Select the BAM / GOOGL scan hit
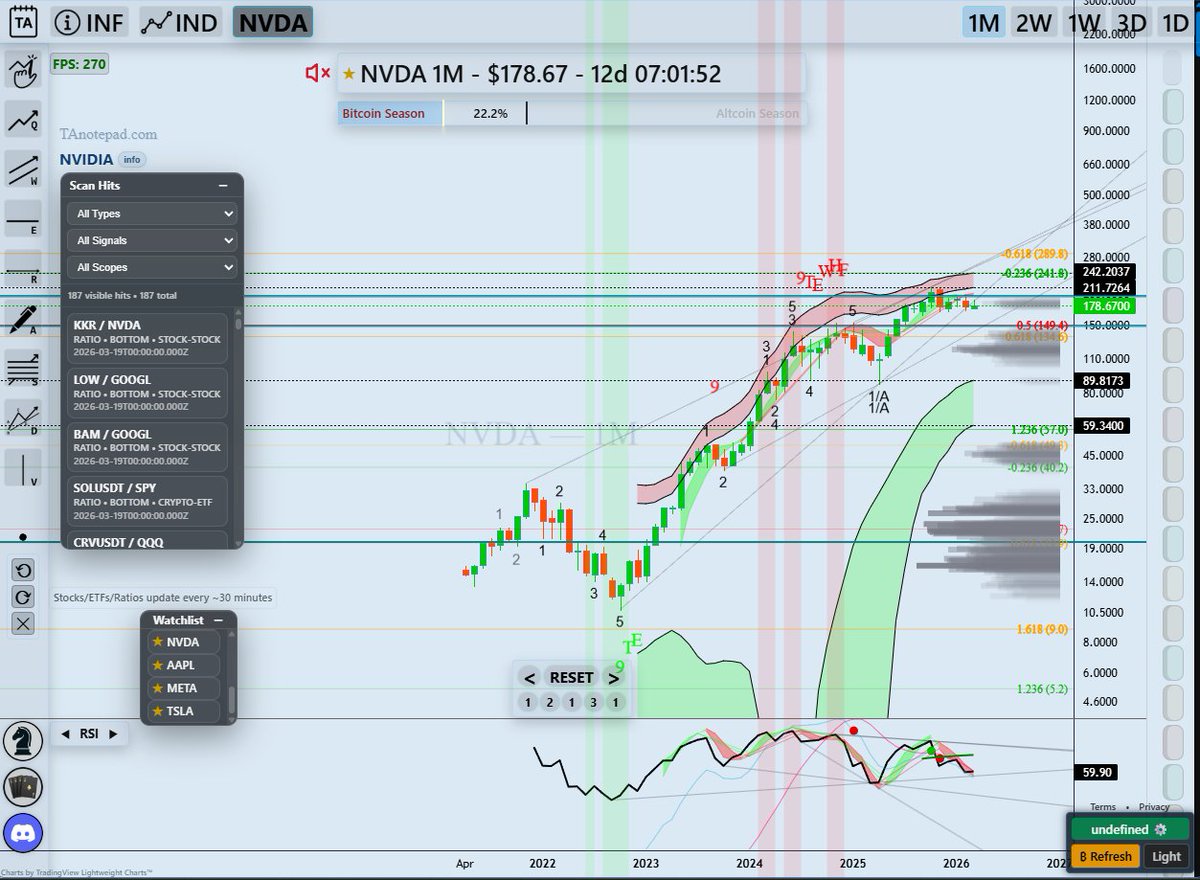Viewport: 1200px width, 880px height. click(x=149, y=447)
